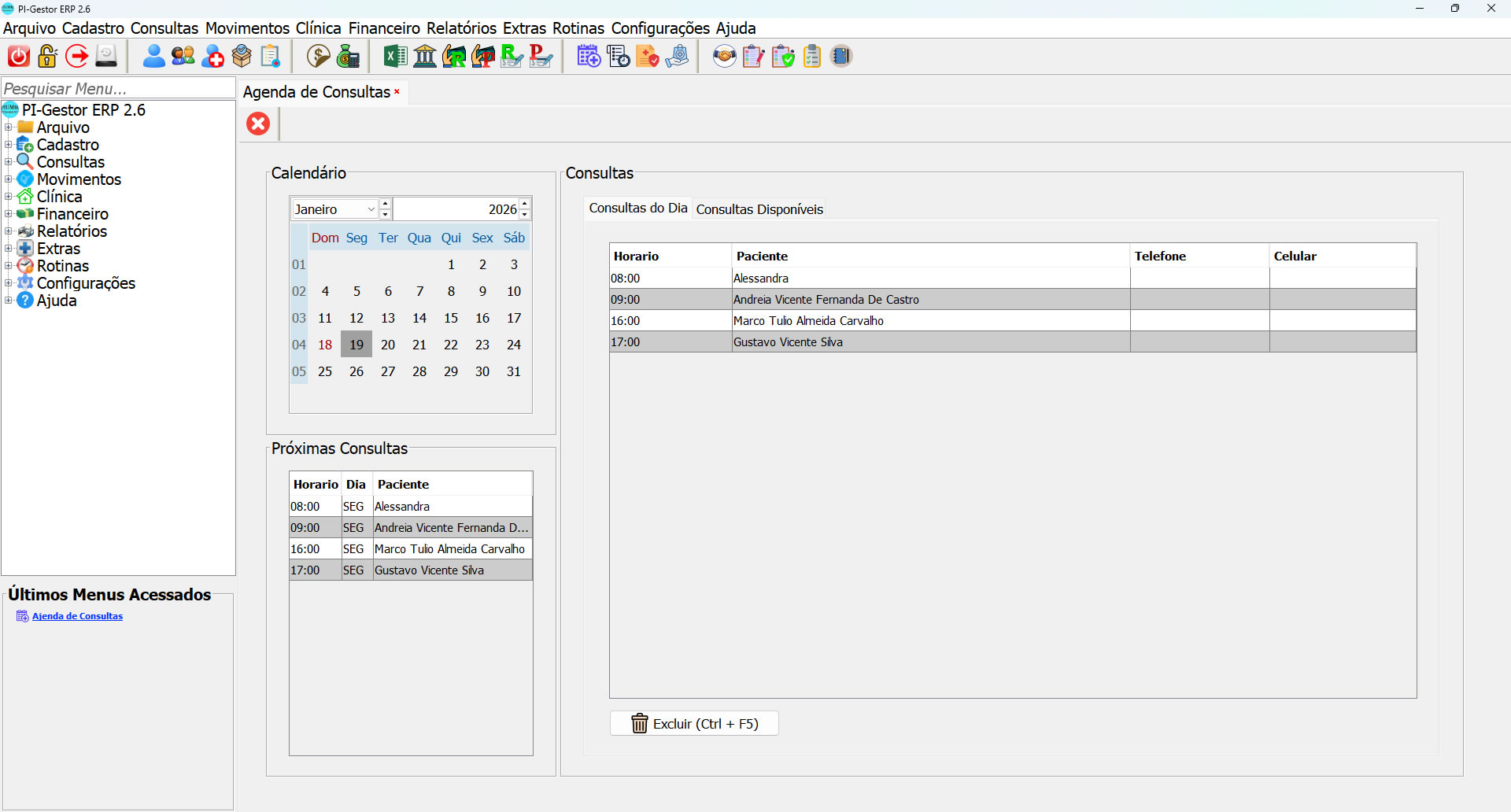This screenshot has height=812, width=1511.
Task: Click the Pesquisar Menu search field
Action: click(x=118, y=89)
